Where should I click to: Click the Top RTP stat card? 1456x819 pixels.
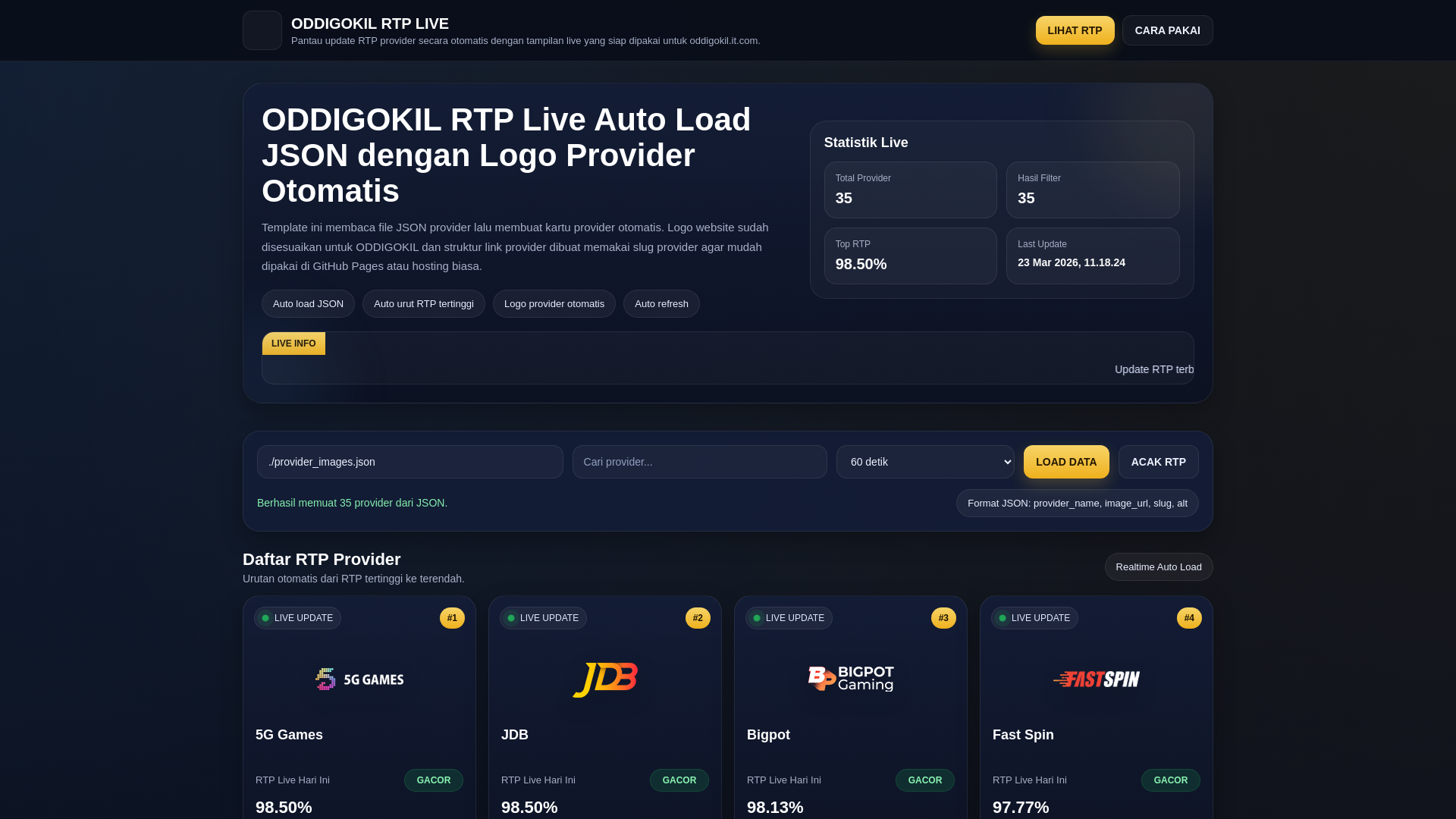[x=911, y=256]
